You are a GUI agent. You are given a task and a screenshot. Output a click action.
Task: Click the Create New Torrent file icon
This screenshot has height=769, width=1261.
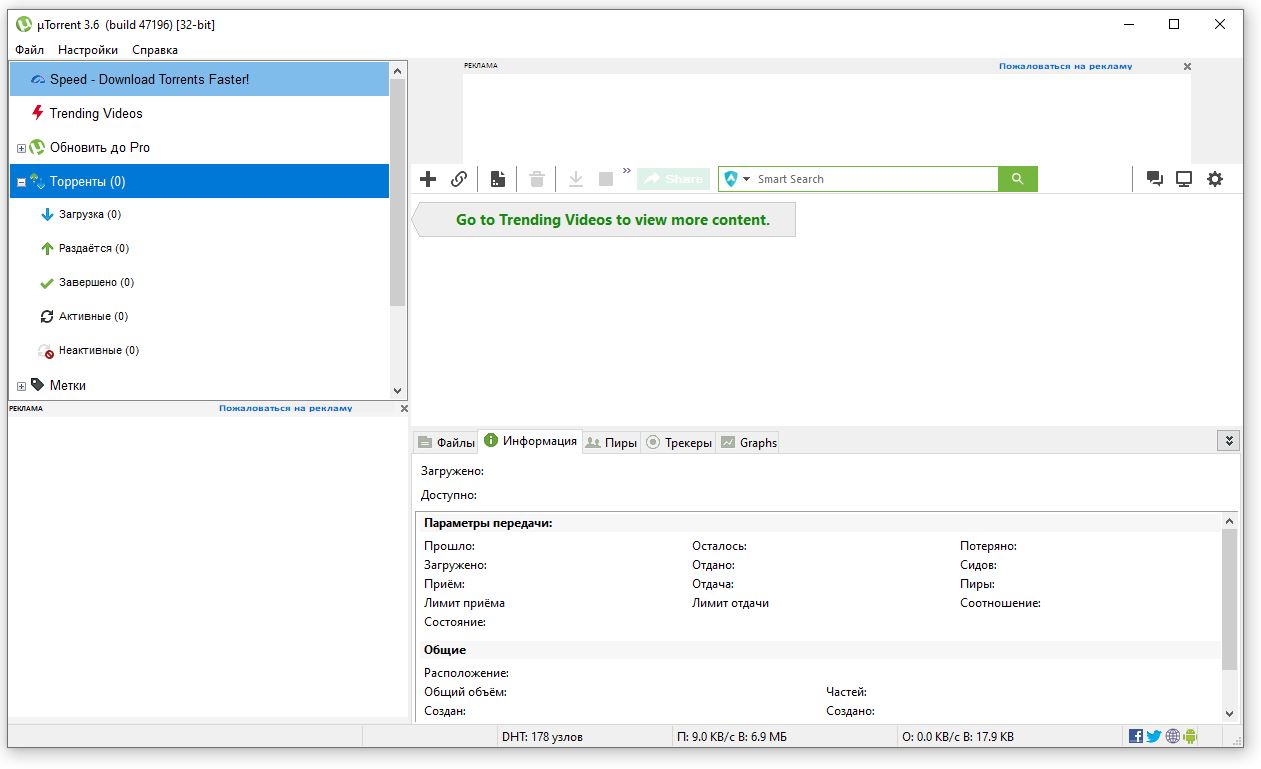[497, 179]
